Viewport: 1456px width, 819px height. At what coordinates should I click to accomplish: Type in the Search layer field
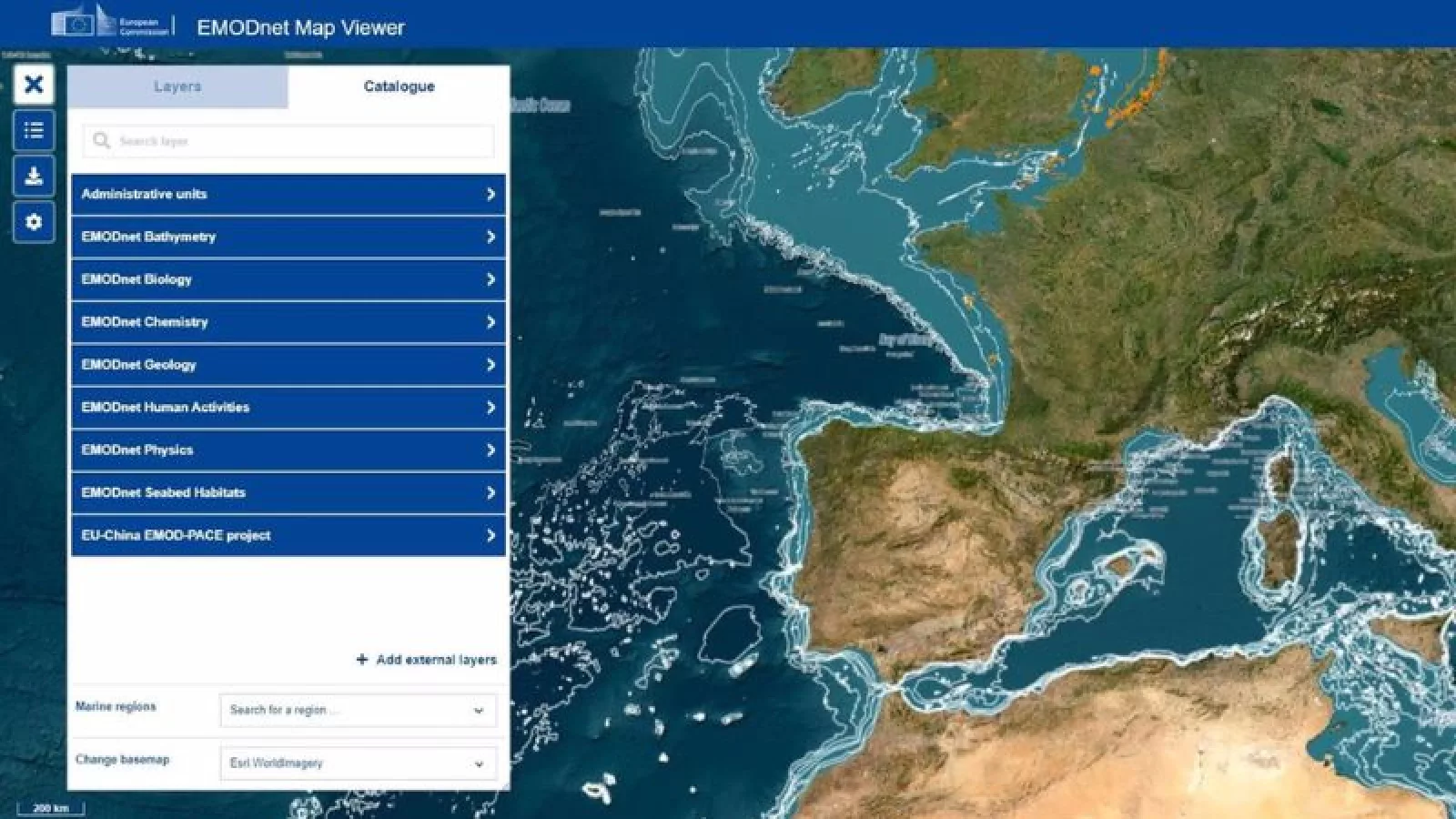coord(300,141)
